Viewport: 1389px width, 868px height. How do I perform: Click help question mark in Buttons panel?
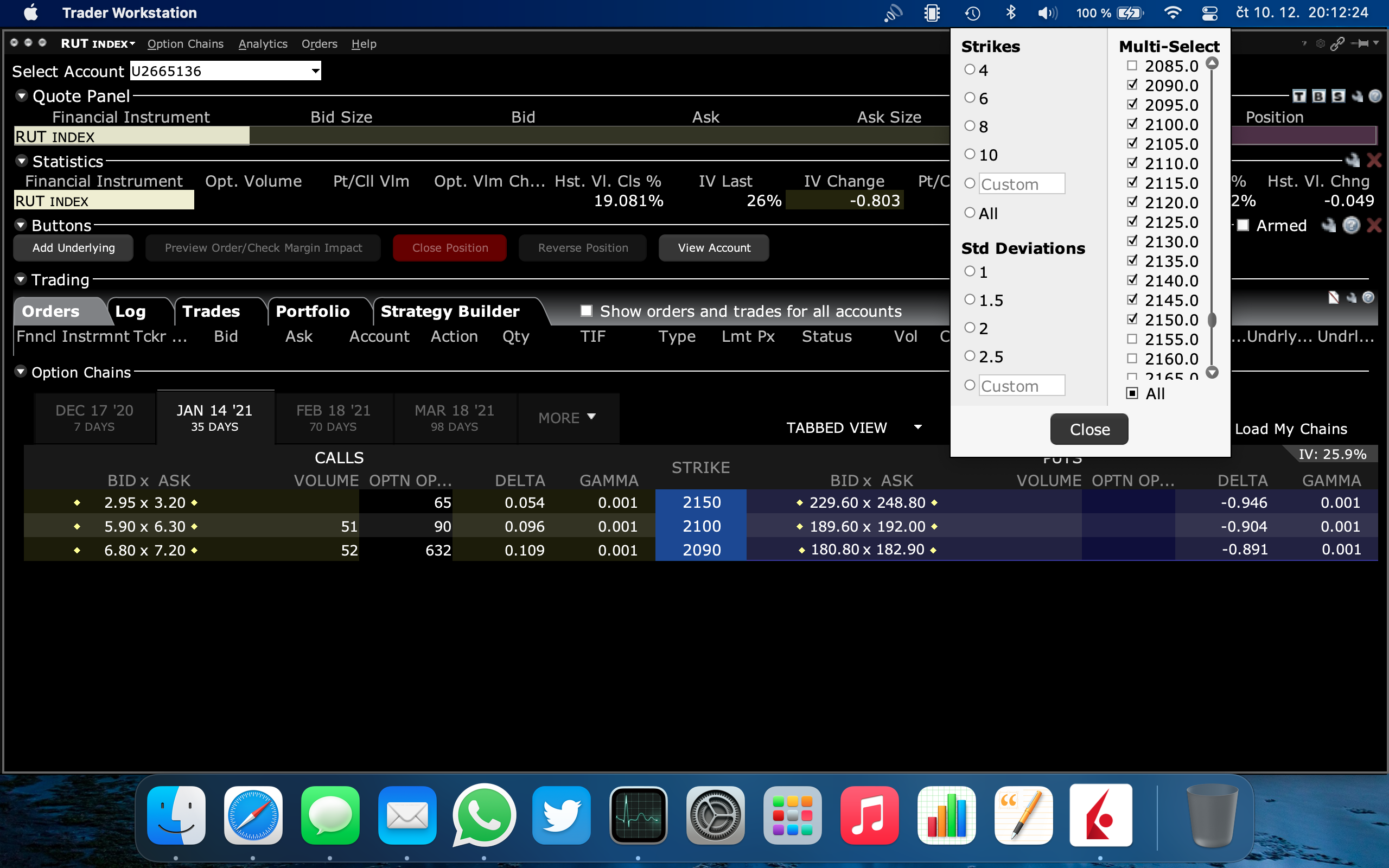[1352, 225]
